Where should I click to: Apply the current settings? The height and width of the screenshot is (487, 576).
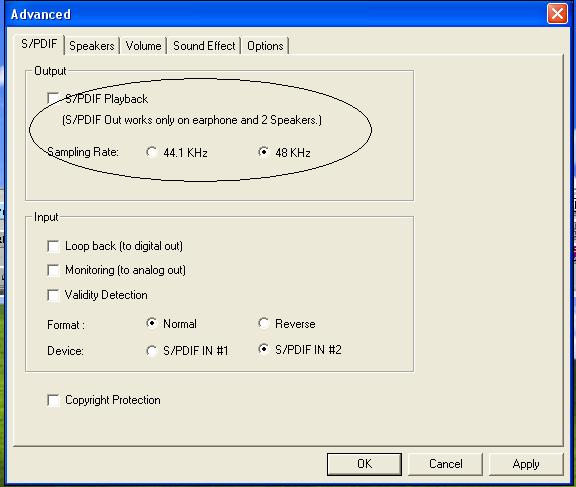tap(526, 464)
